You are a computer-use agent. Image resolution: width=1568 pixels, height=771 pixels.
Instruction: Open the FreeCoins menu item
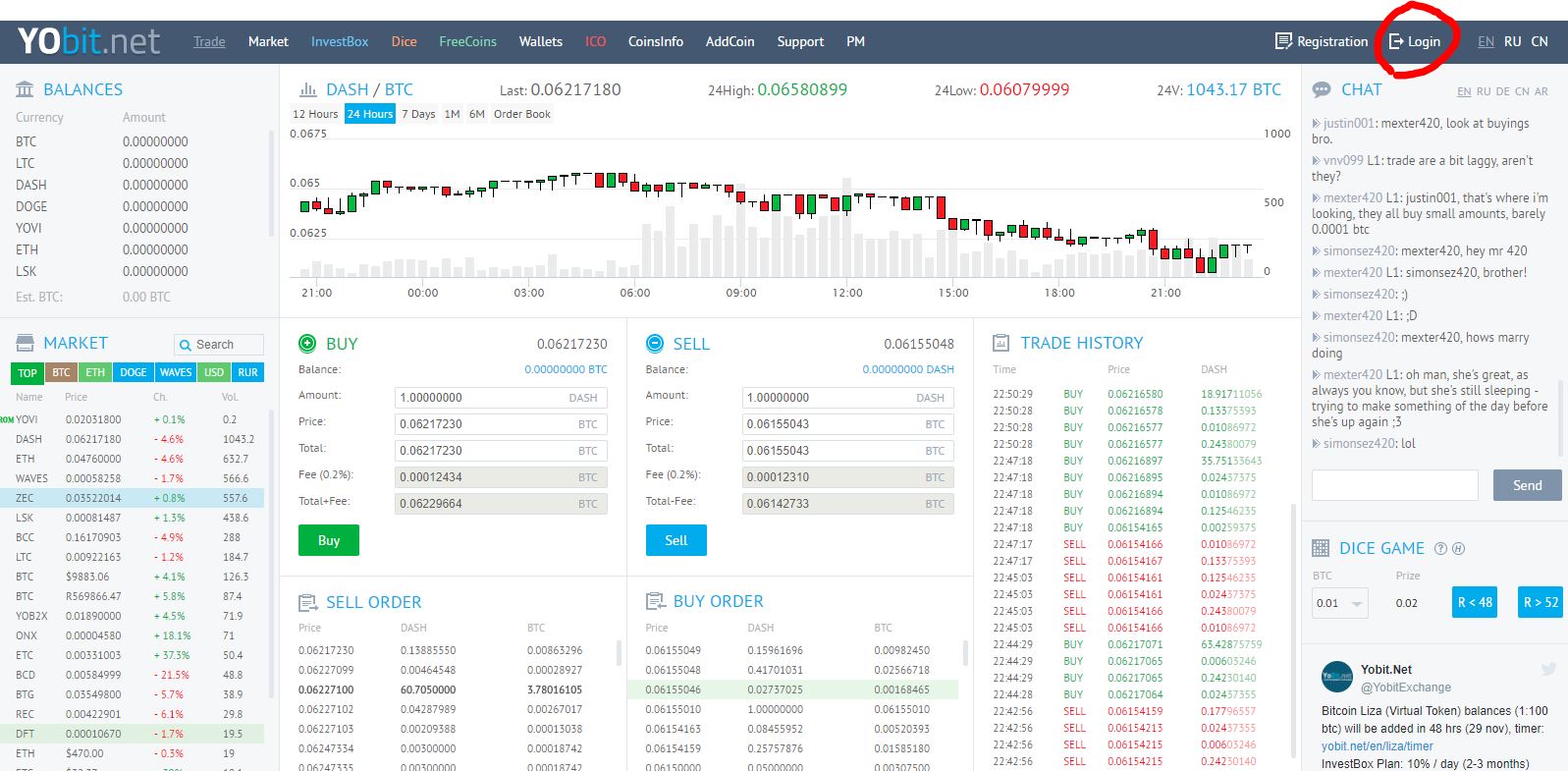pos(468,41)
